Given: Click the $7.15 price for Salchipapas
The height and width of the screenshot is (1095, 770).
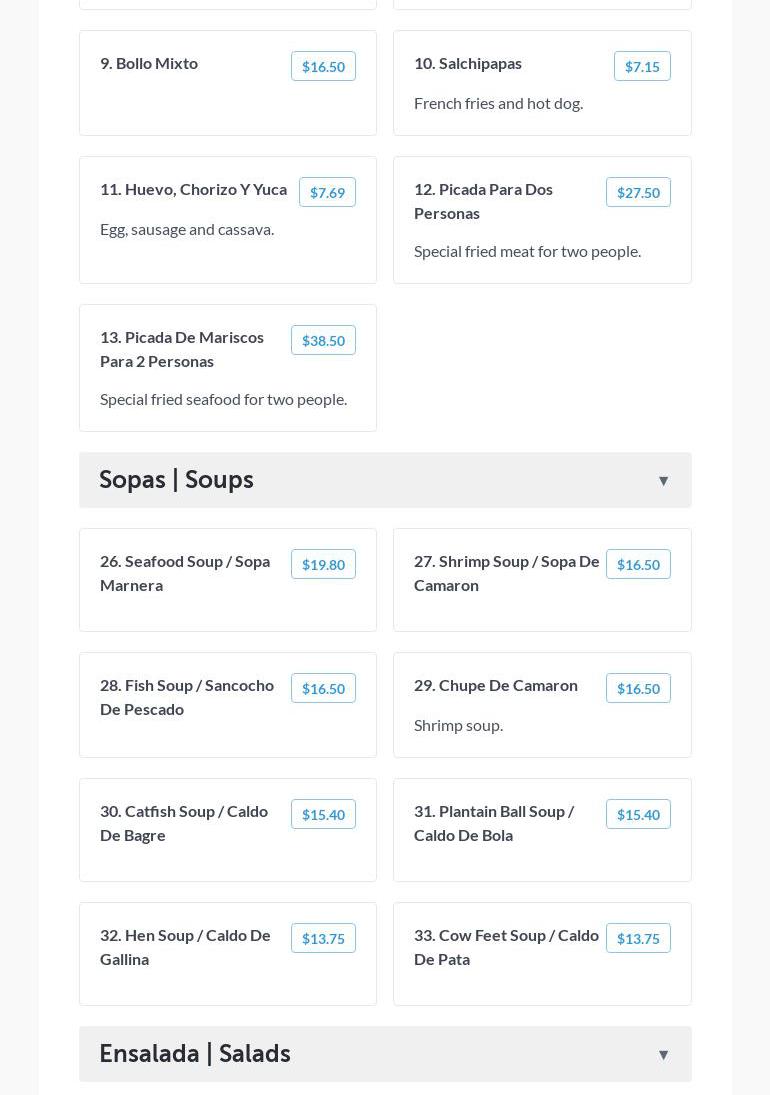Looking at the screenshot, I should (642, 67).
